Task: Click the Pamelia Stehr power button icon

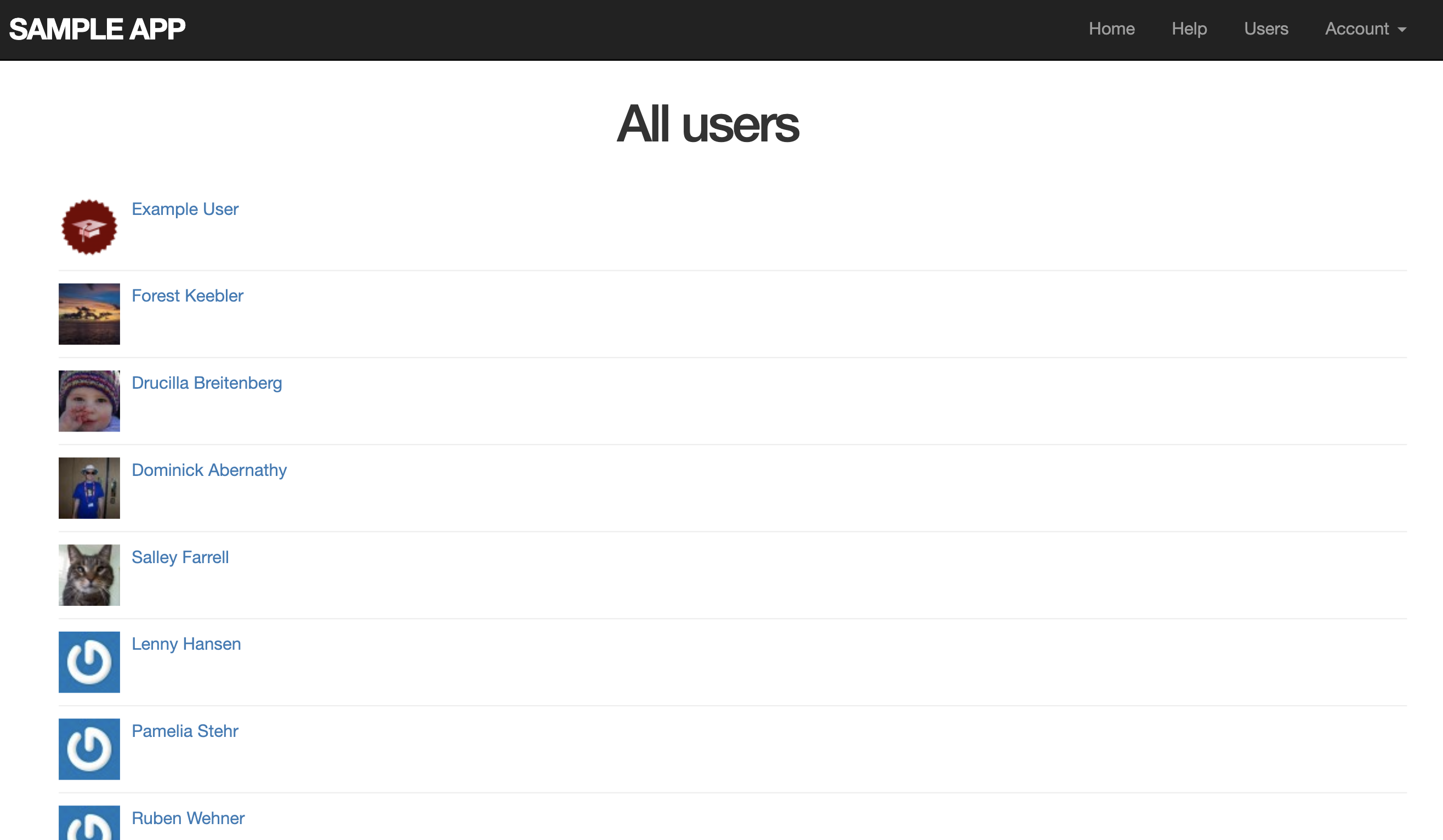Action: (x=89, y=749)
